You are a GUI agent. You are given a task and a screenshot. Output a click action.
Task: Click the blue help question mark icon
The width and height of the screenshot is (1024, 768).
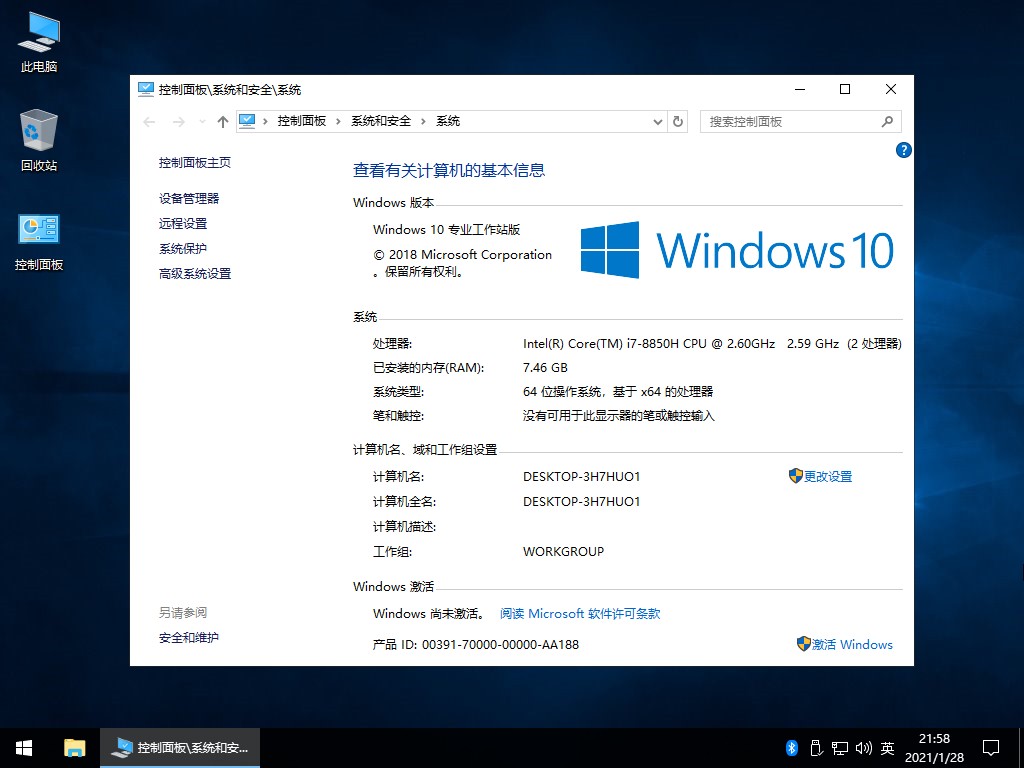[903, 150]
